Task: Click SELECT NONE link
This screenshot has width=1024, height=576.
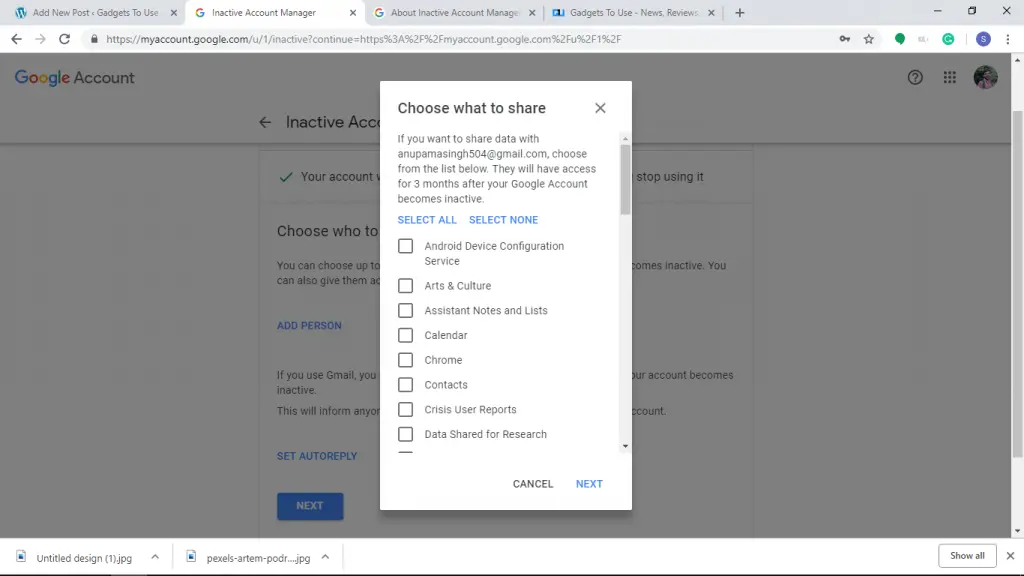Action: coord(504,220)
